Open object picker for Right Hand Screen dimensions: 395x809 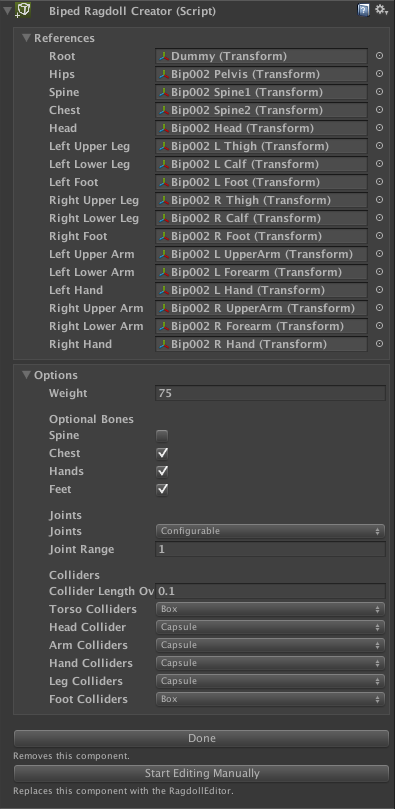(x=379, y=344)
